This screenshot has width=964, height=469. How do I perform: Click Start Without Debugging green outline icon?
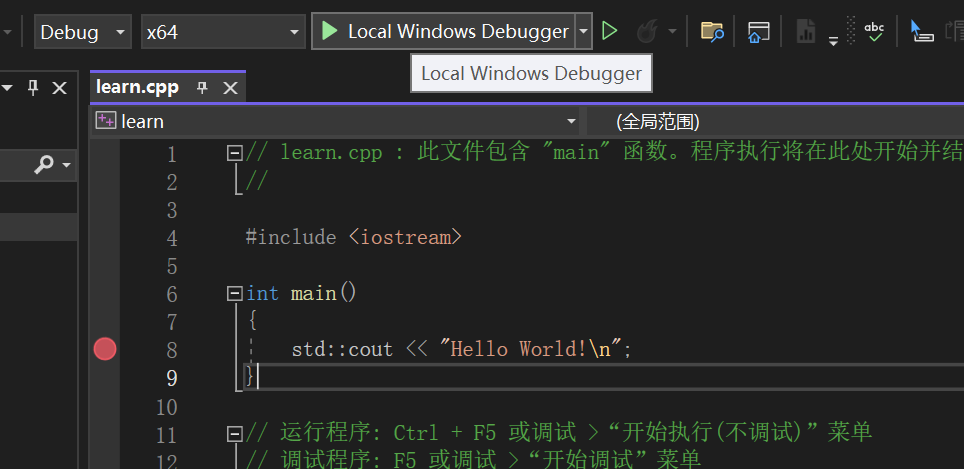pyautogui.click(x=609, y=31)
